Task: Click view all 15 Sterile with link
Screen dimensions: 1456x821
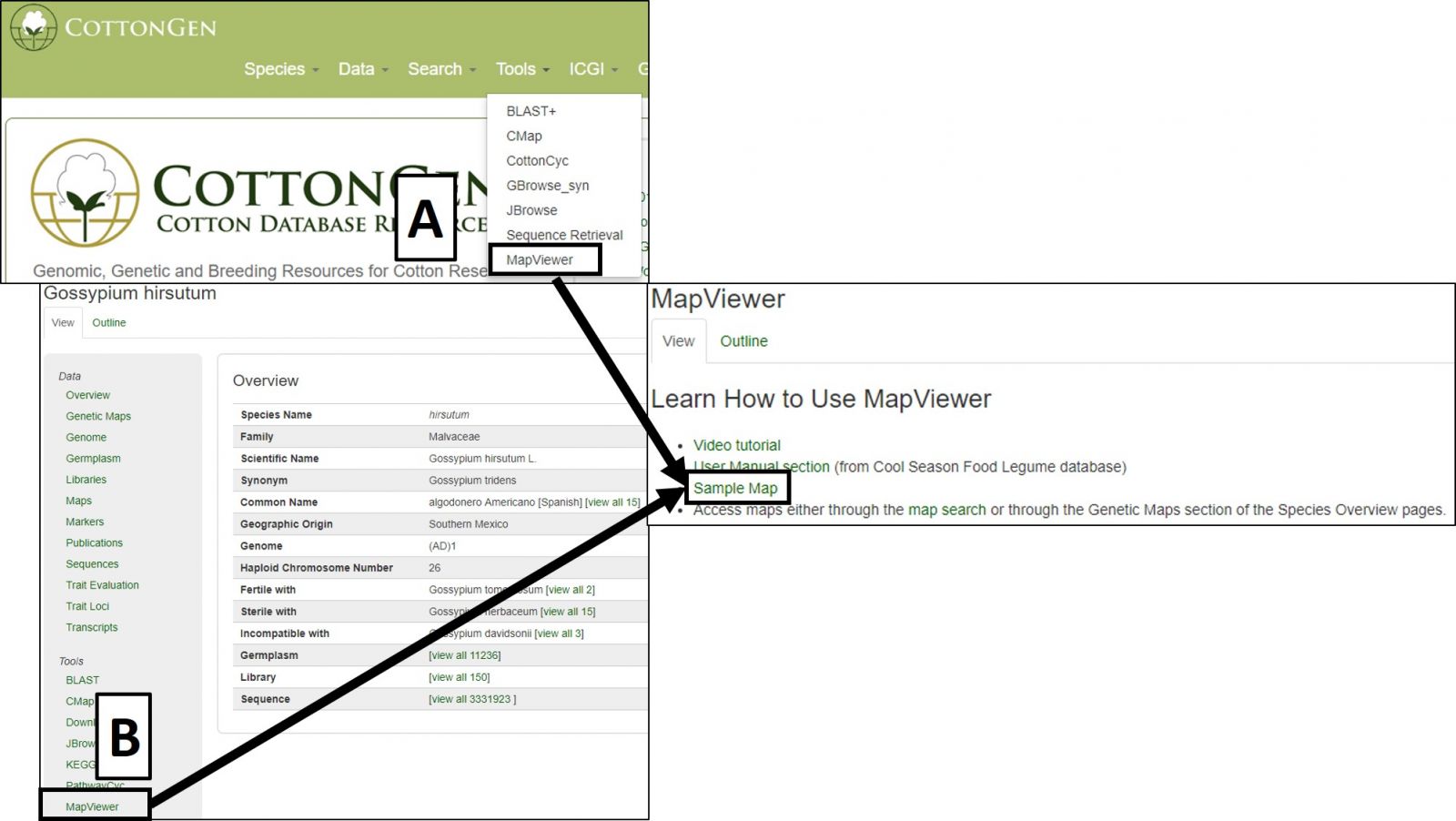Action: (x=568, y=612)
